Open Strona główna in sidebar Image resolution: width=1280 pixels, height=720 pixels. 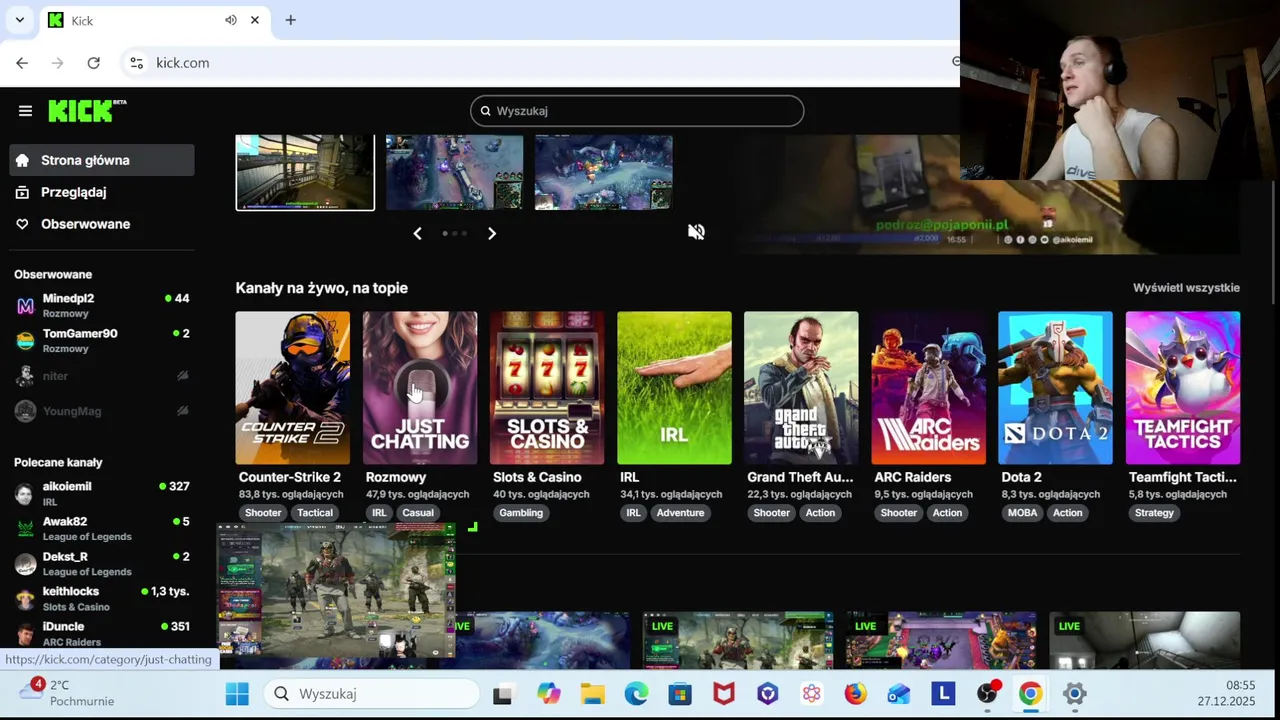[102, 160]
